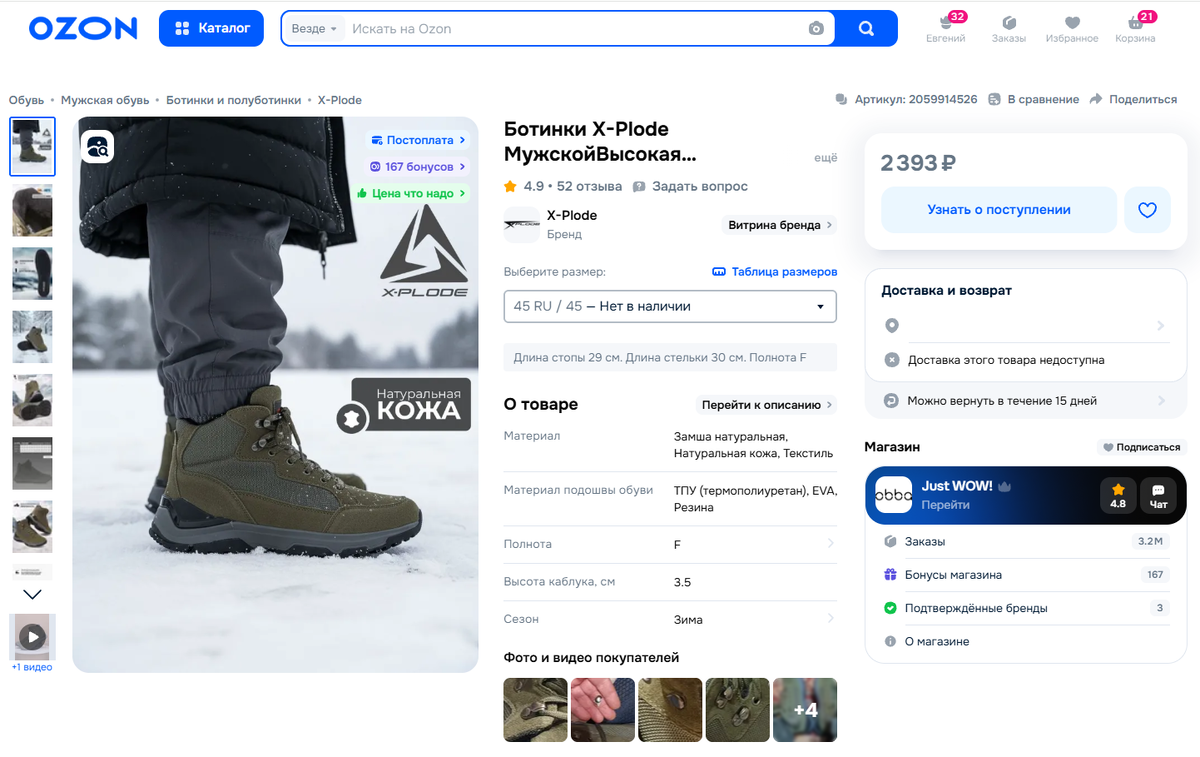Click Цена что надо badge

click(x=412, y=194)
